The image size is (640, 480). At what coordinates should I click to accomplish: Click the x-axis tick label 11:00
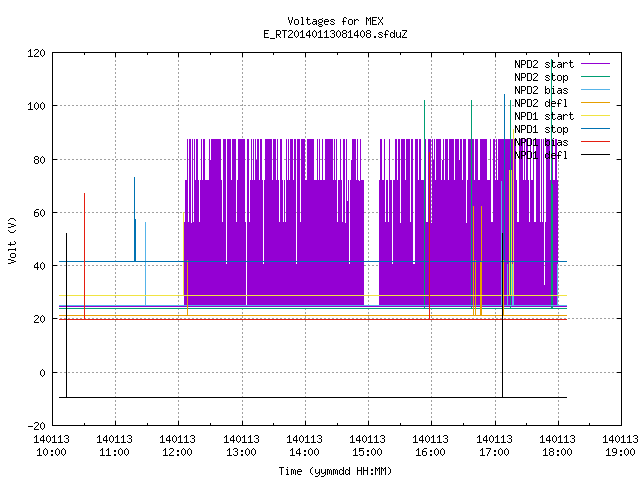tap(115, 453)
